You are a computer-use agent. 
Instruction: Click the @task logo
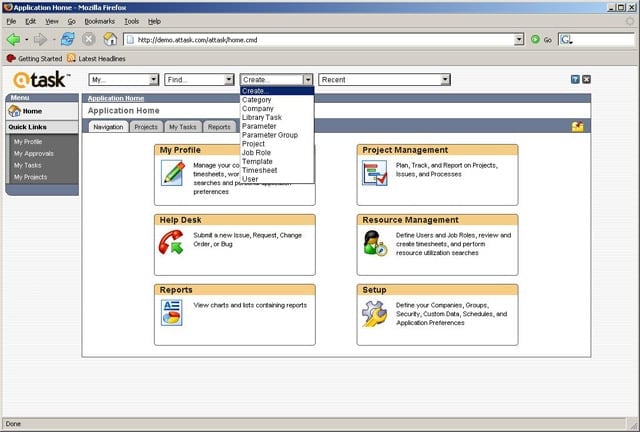(41, 80)
